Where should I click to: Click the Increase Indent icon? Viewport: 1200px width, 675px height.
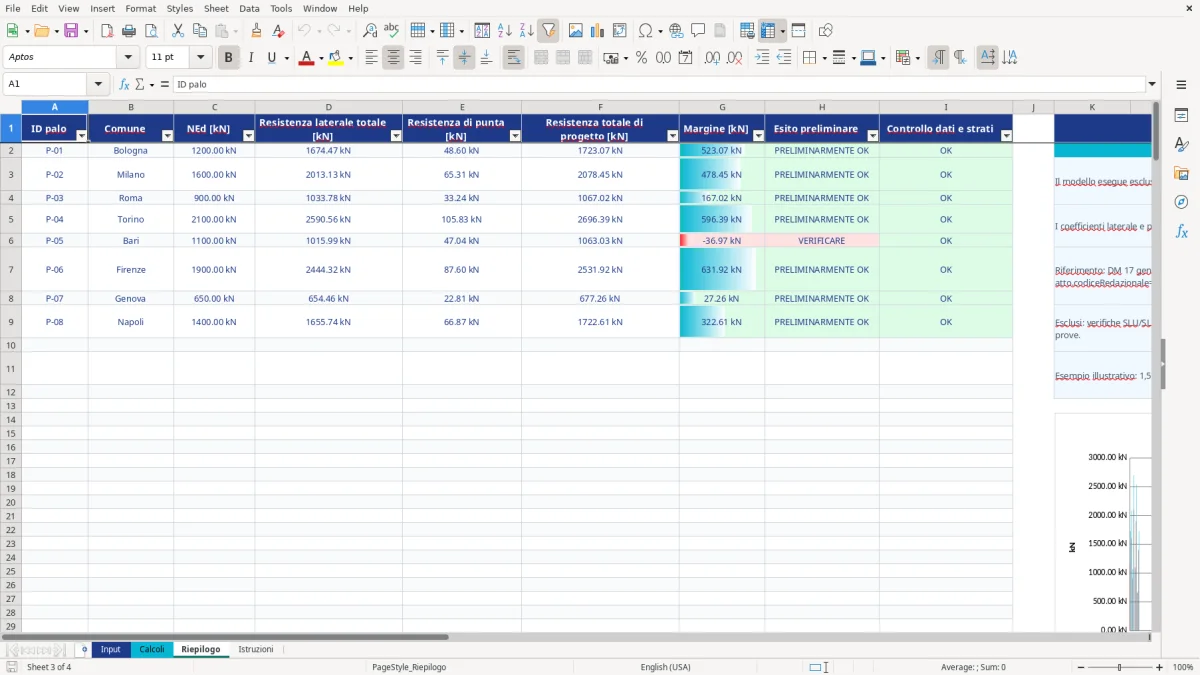click(x=762, y=58)
